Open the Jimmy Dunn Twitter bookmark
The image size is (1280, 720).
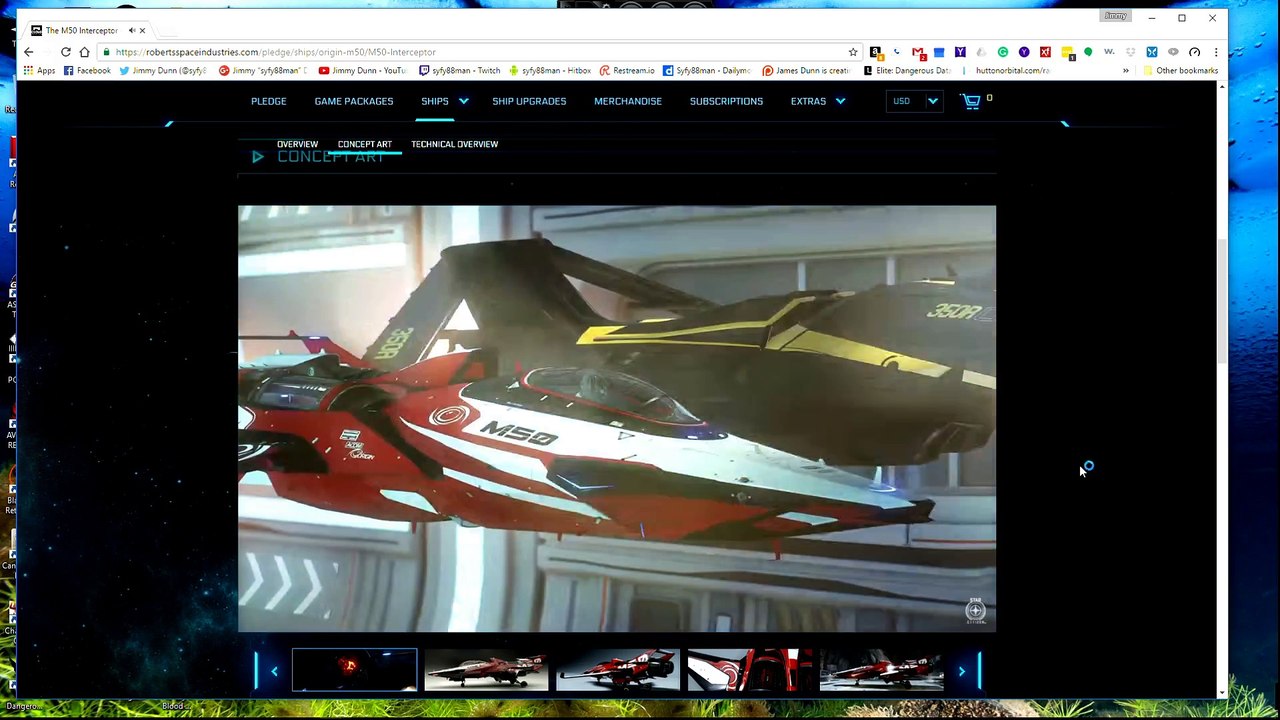[x=162, y=71]
